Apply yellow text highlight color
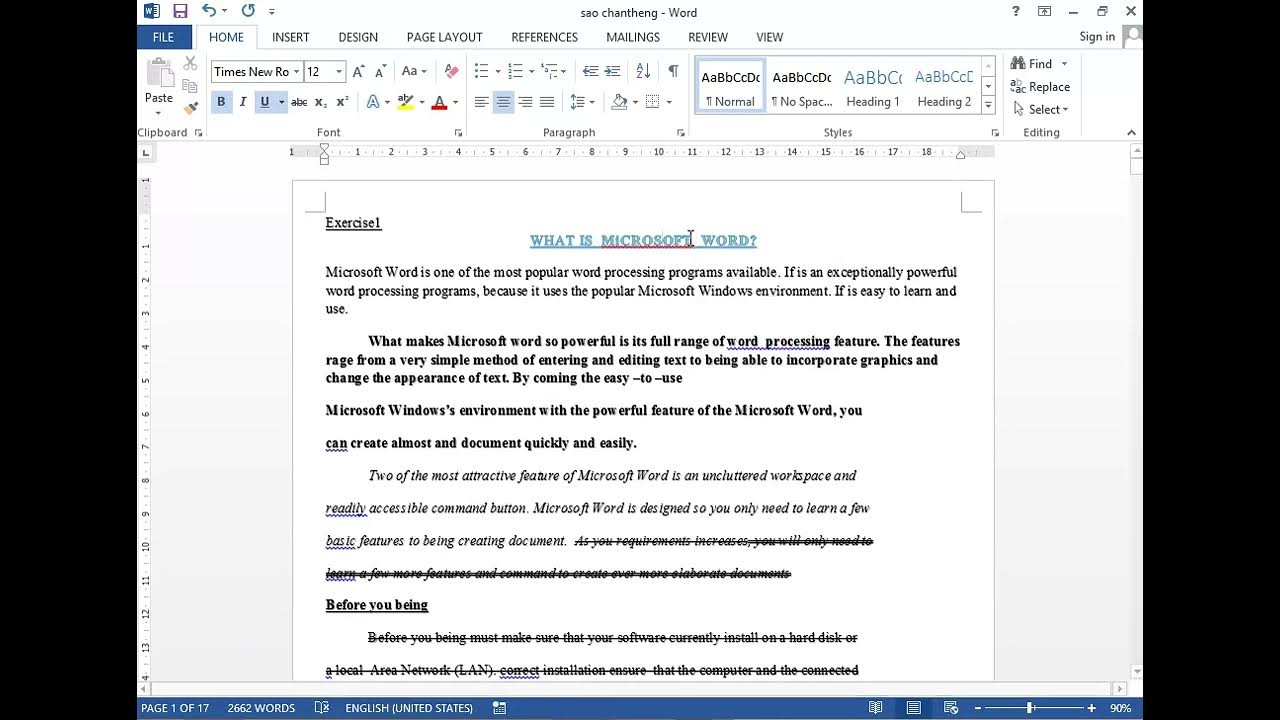 click(x=405, y=102)
